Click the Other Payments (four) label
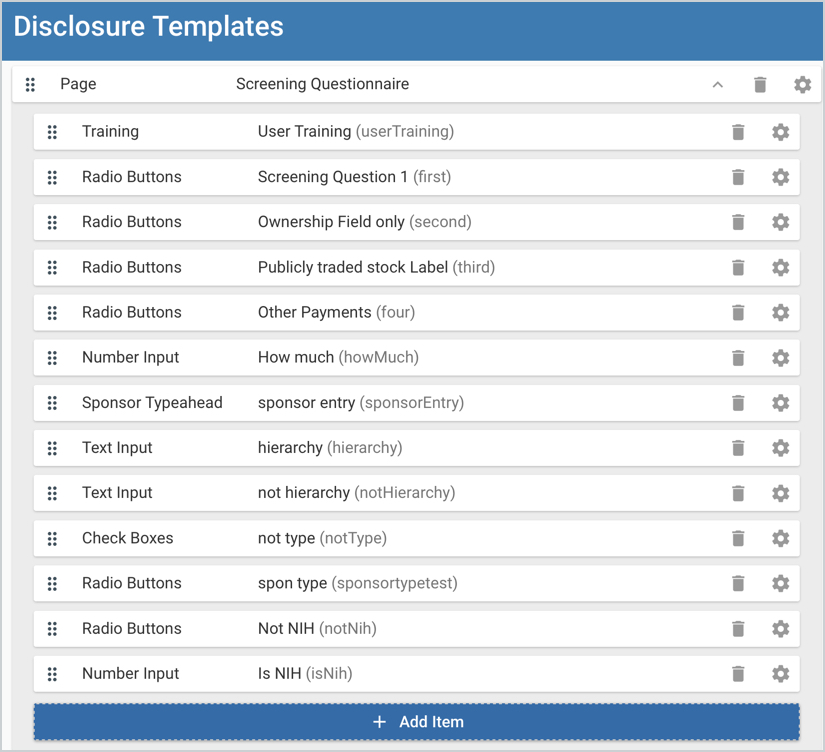Image resolution: width=825 pixels, height=752 pixels. coord(337,313)
